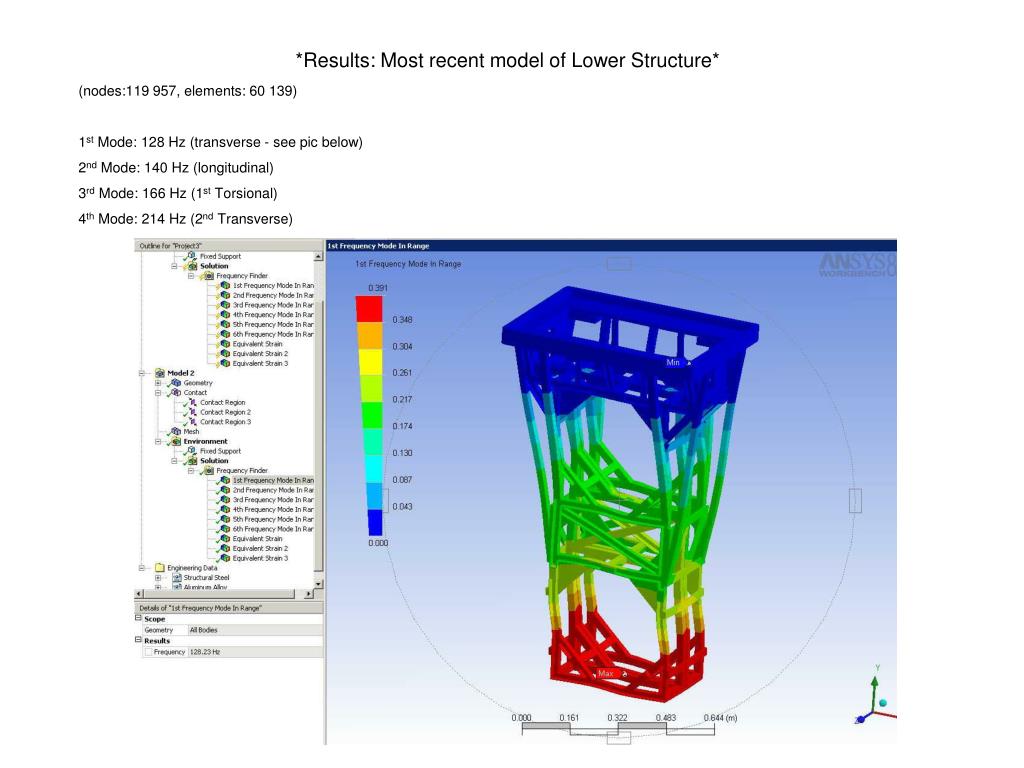
Task: Select the highlighted 1st Frequency Mode under Model 2
Action: (x=273, y=480)
